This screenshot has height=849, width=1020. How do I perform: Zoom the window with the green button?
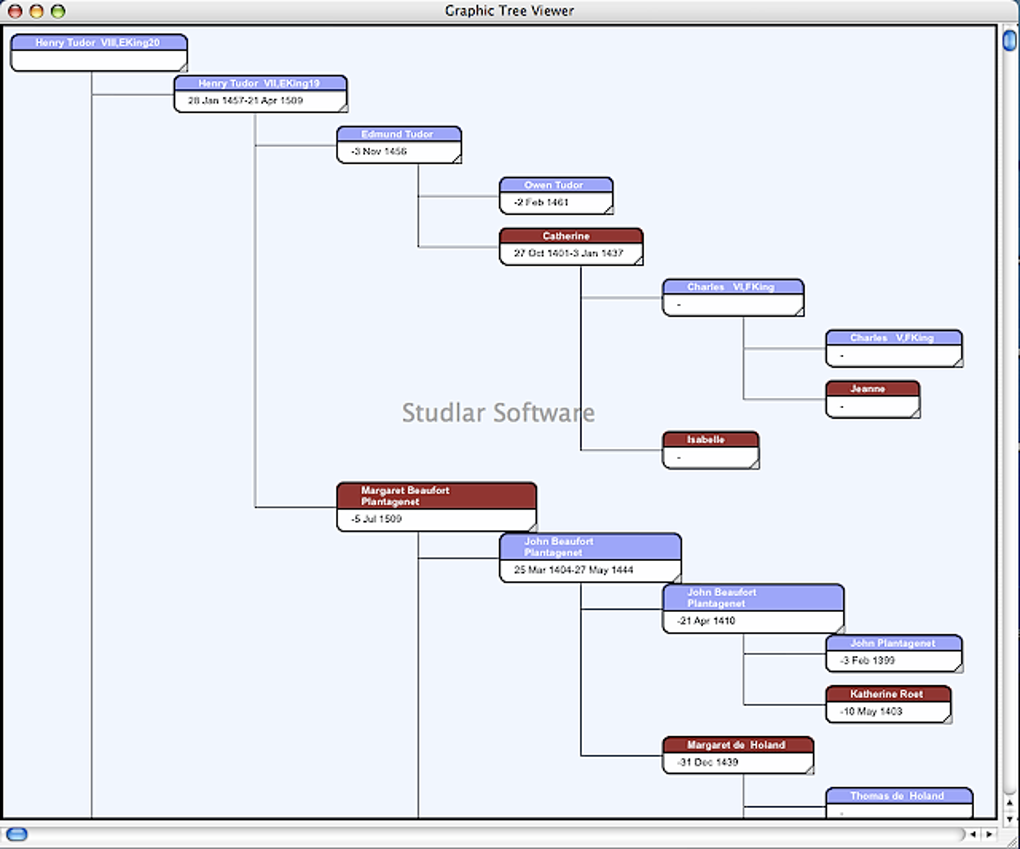[x=58, y=11]
